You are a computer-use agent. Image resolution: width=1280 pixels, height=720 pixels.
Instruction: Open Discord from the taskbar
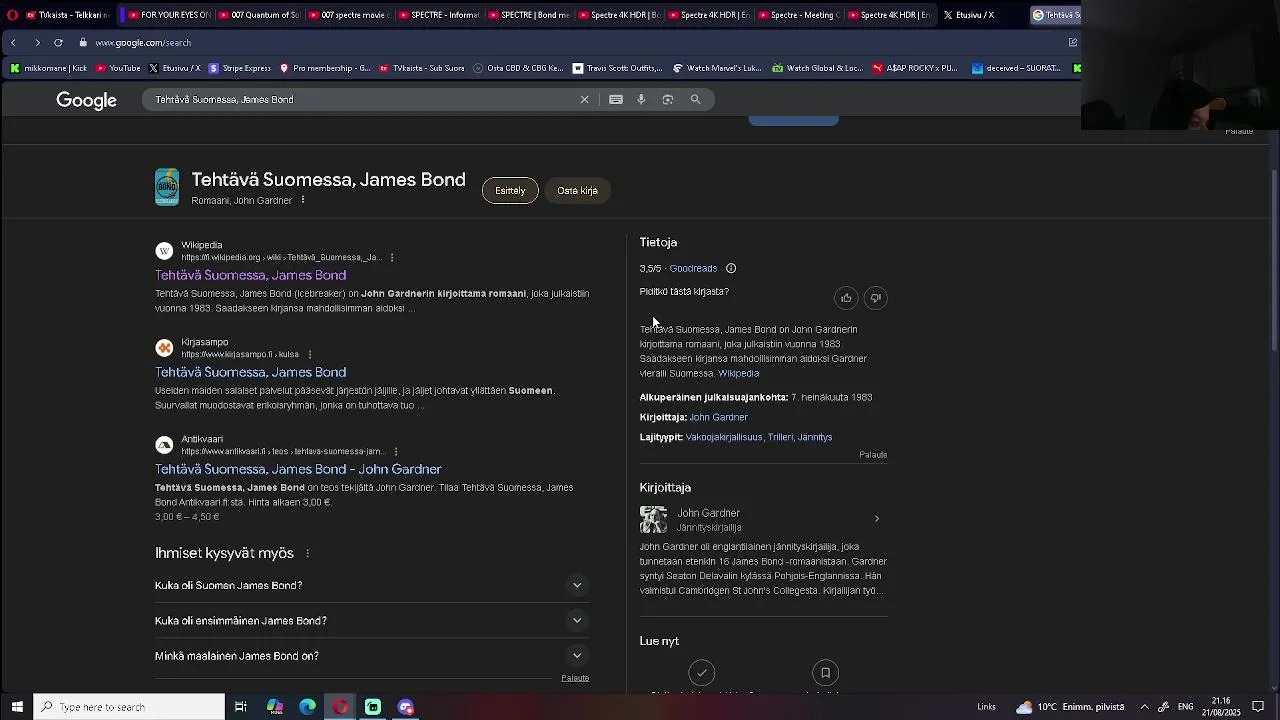pos(406,707)
